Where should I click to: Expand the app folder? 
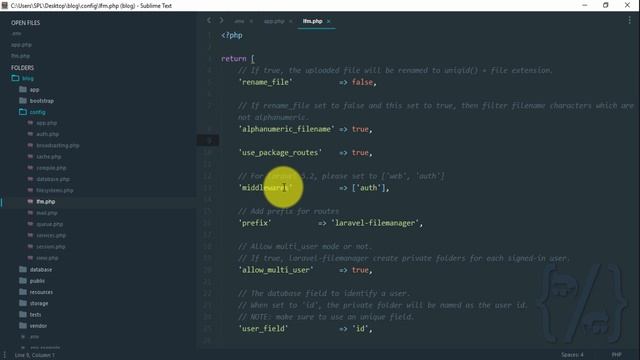(29, 89)
